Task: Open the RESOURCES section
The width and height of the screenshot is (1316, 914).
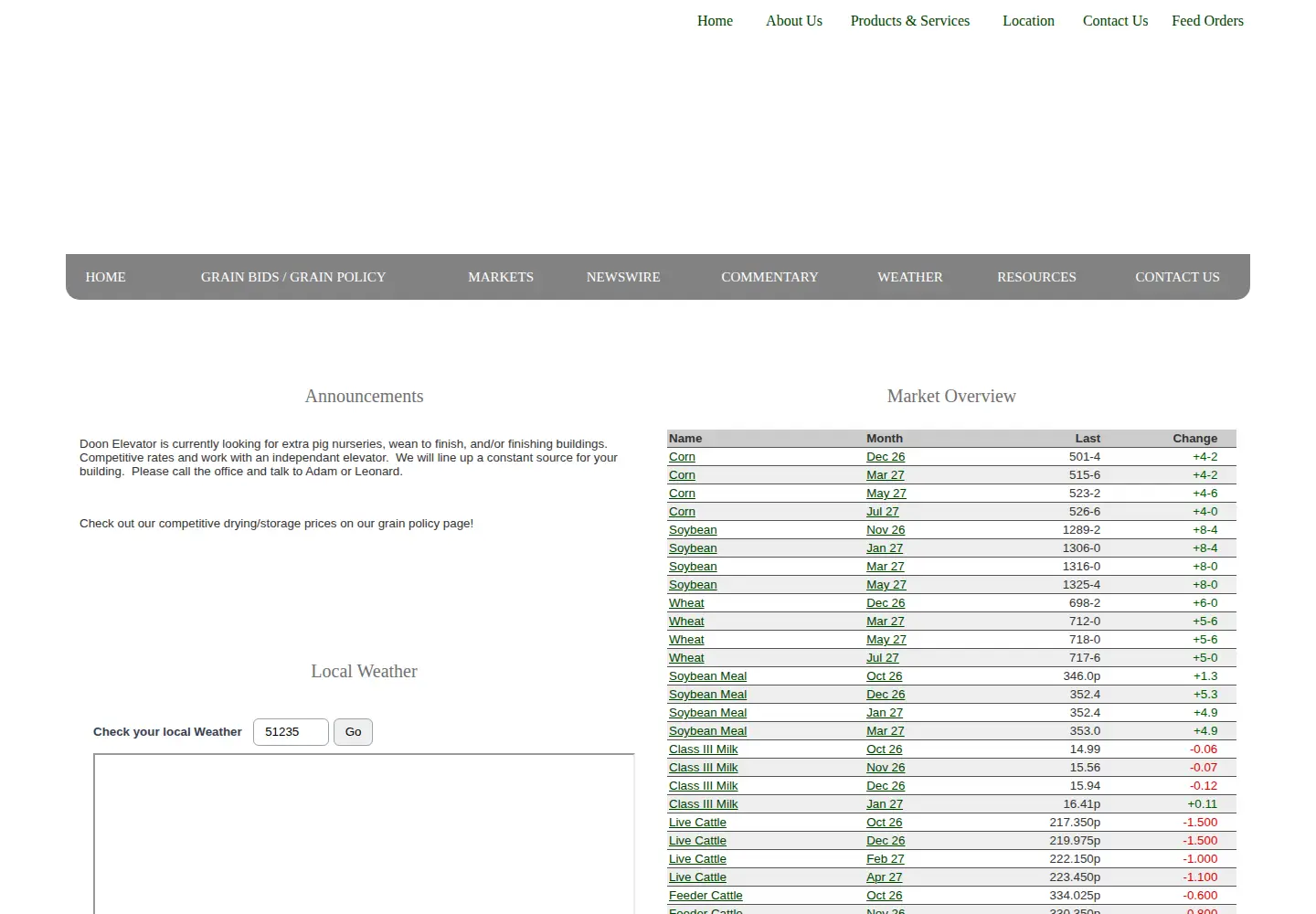Action: 1036,277
